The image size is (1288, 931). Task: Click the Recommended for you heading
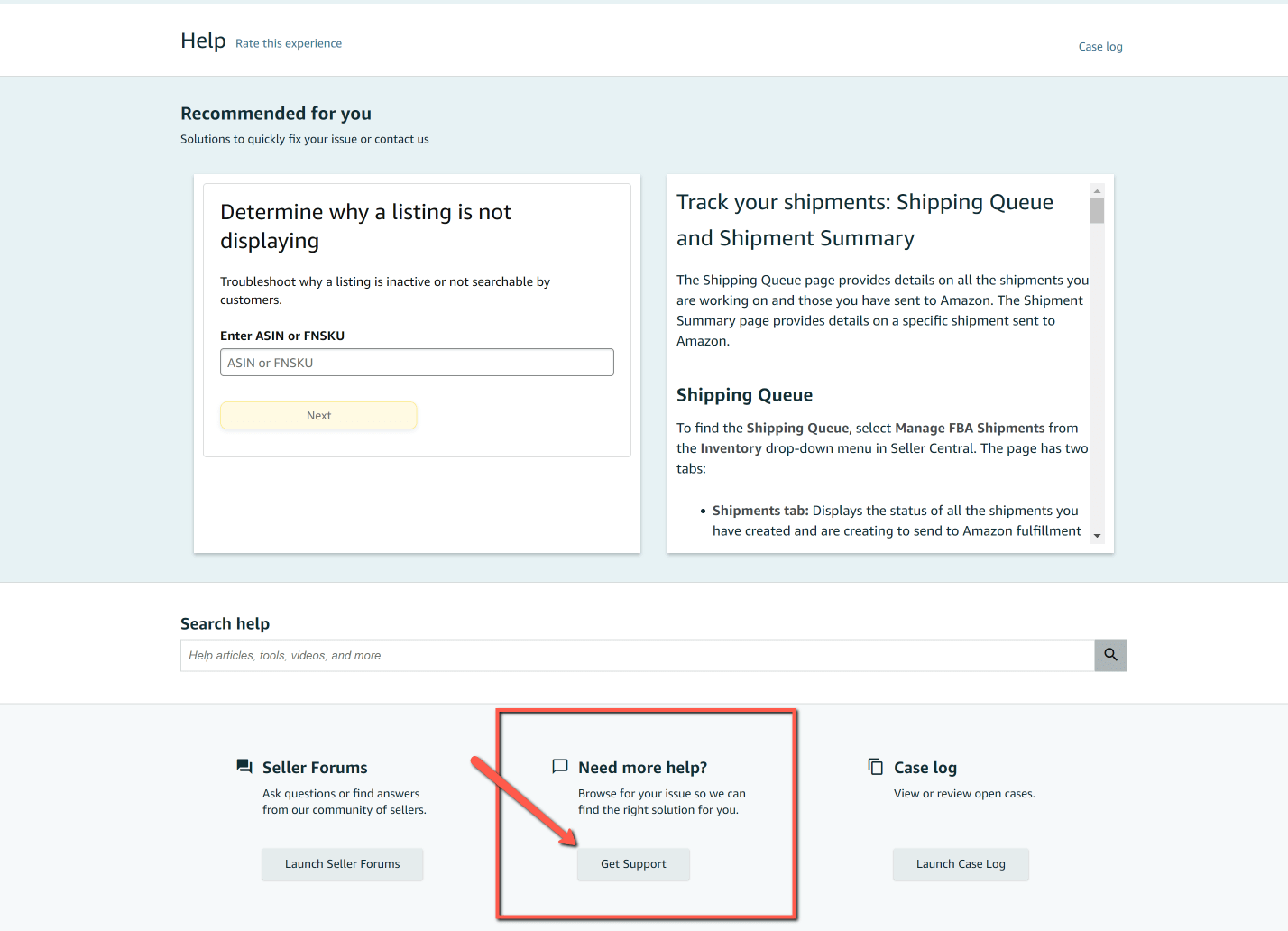tap(276, 114)
